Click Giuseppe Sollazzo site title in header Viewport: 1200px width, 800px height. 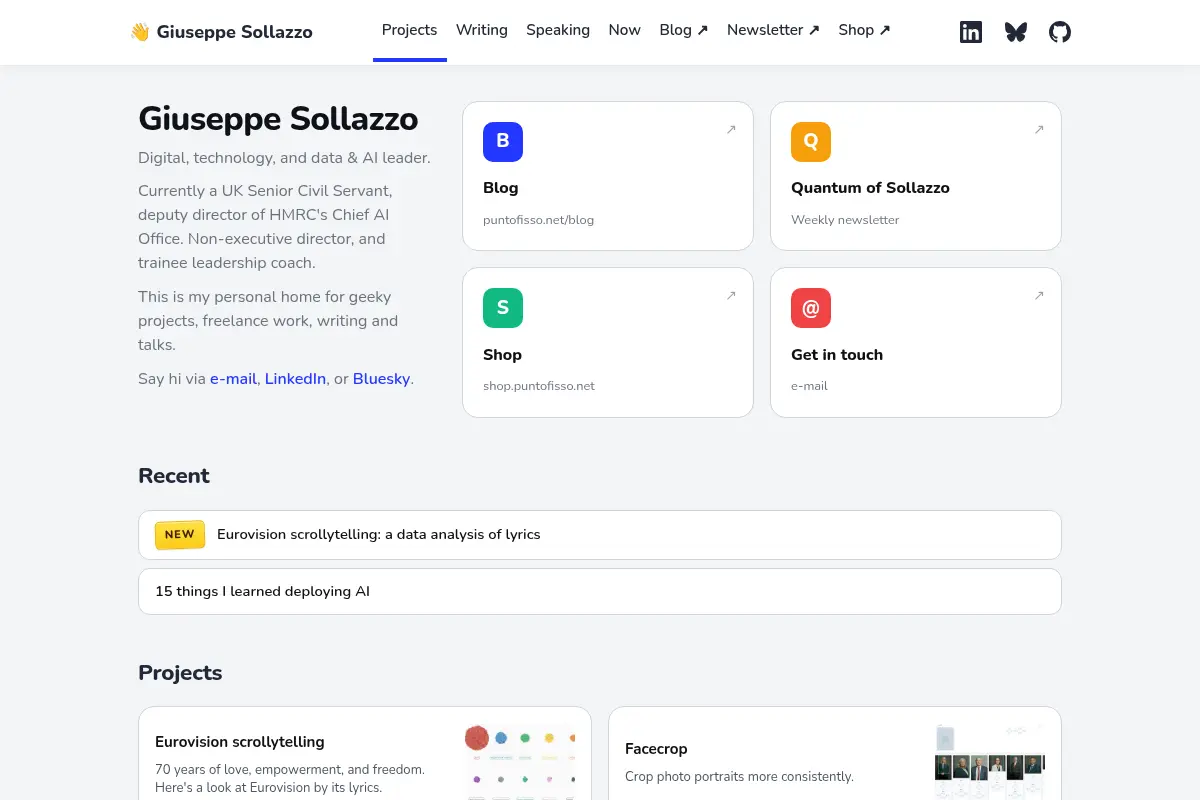click(235, 32)
